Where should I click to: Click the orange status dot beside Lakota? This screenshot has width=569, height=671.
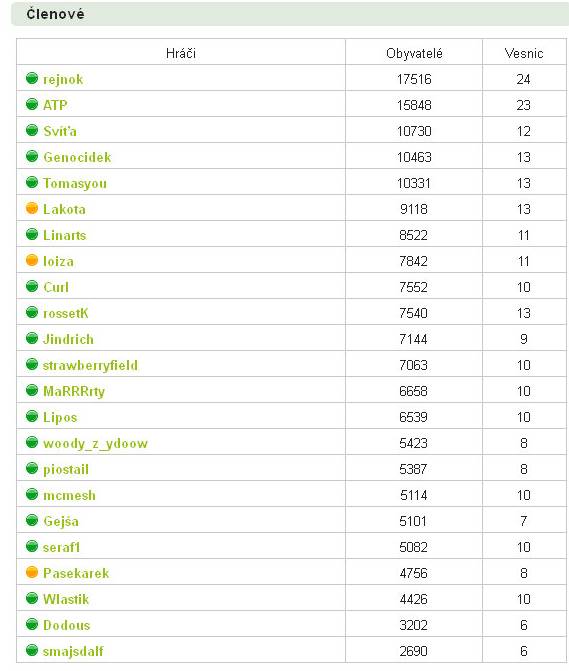tap(32, 208)
